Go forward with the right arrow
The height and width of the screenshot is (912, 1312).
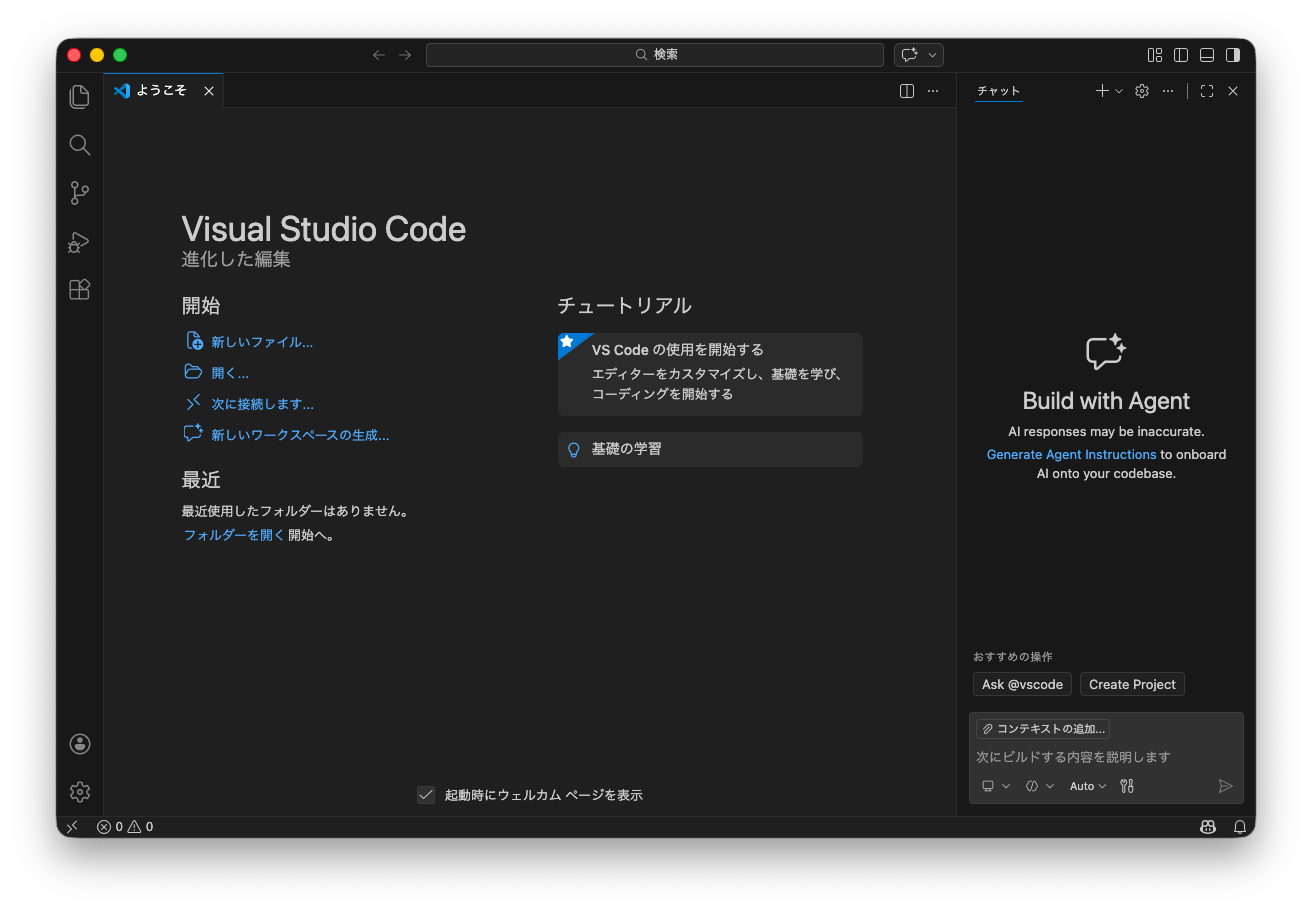point(405,55)
